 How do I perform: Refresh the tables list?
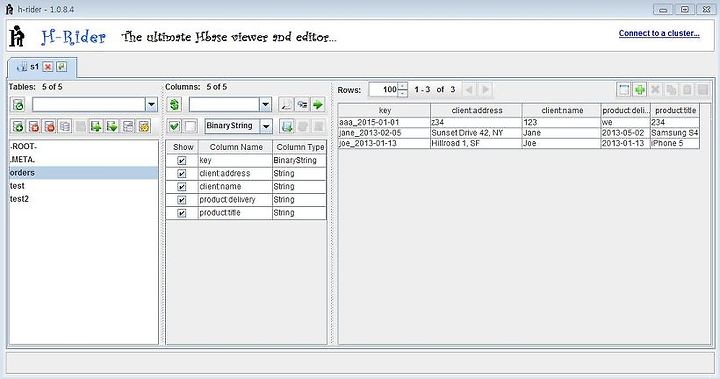[18, 105]
